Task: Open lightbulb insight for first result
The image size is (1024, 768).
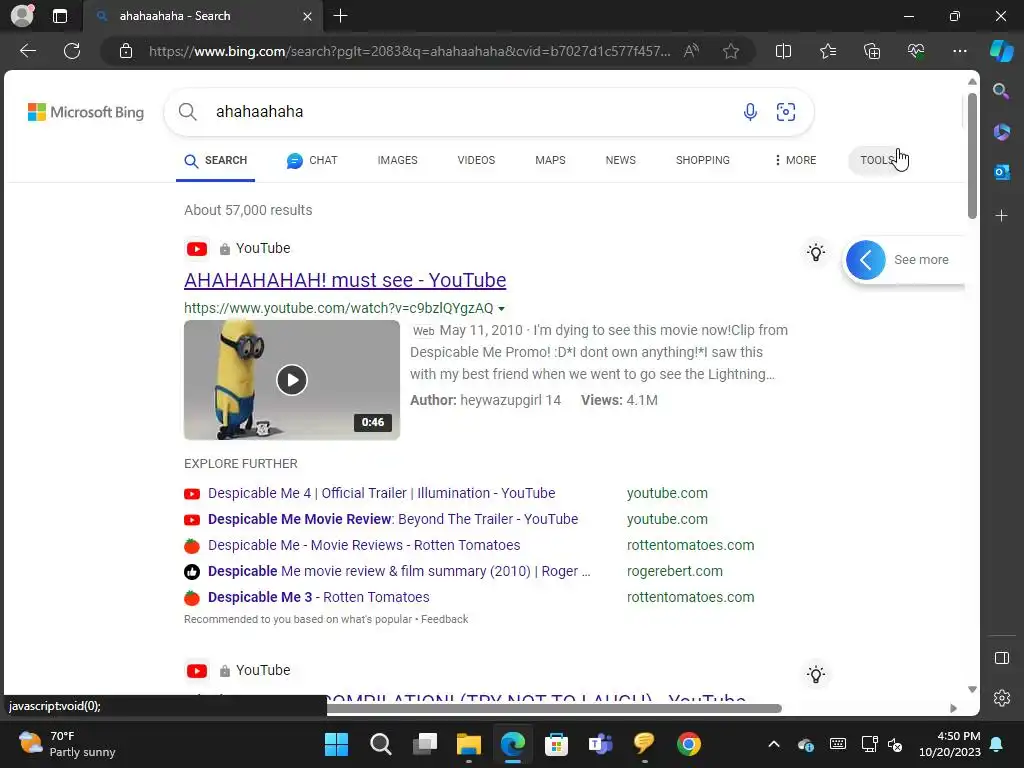Action: coord(816,252)
